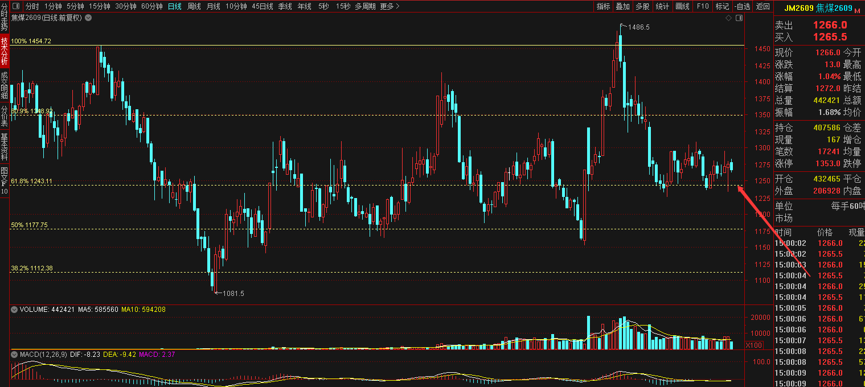Image resolution: width=865 pixels, height=387 pixels.
Task: Open the 分时走势 sidebar tab
Action: pos(4,18)
